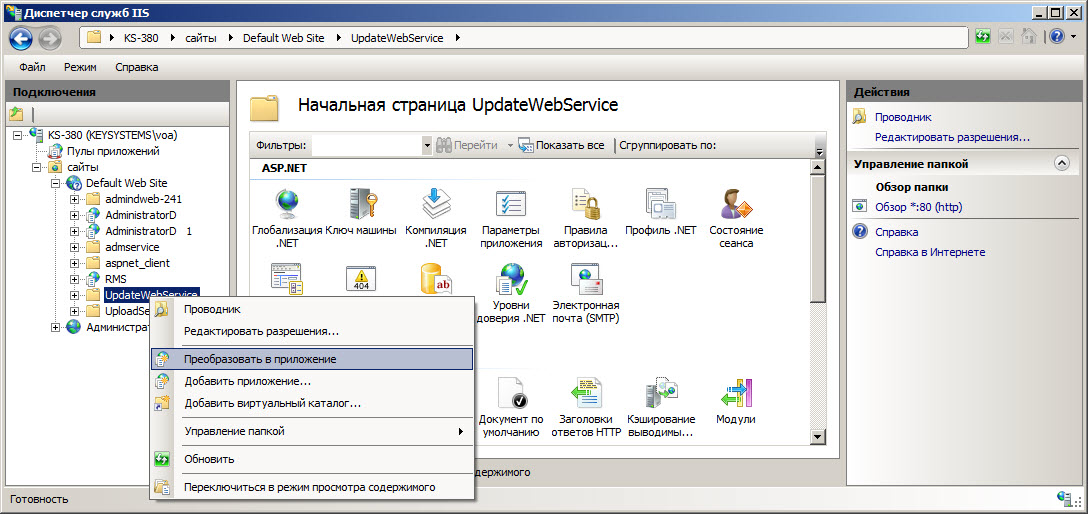Choose Добавить приложение... in context menu
Viewport: 1088px width, 514px height.
point(312,382)
